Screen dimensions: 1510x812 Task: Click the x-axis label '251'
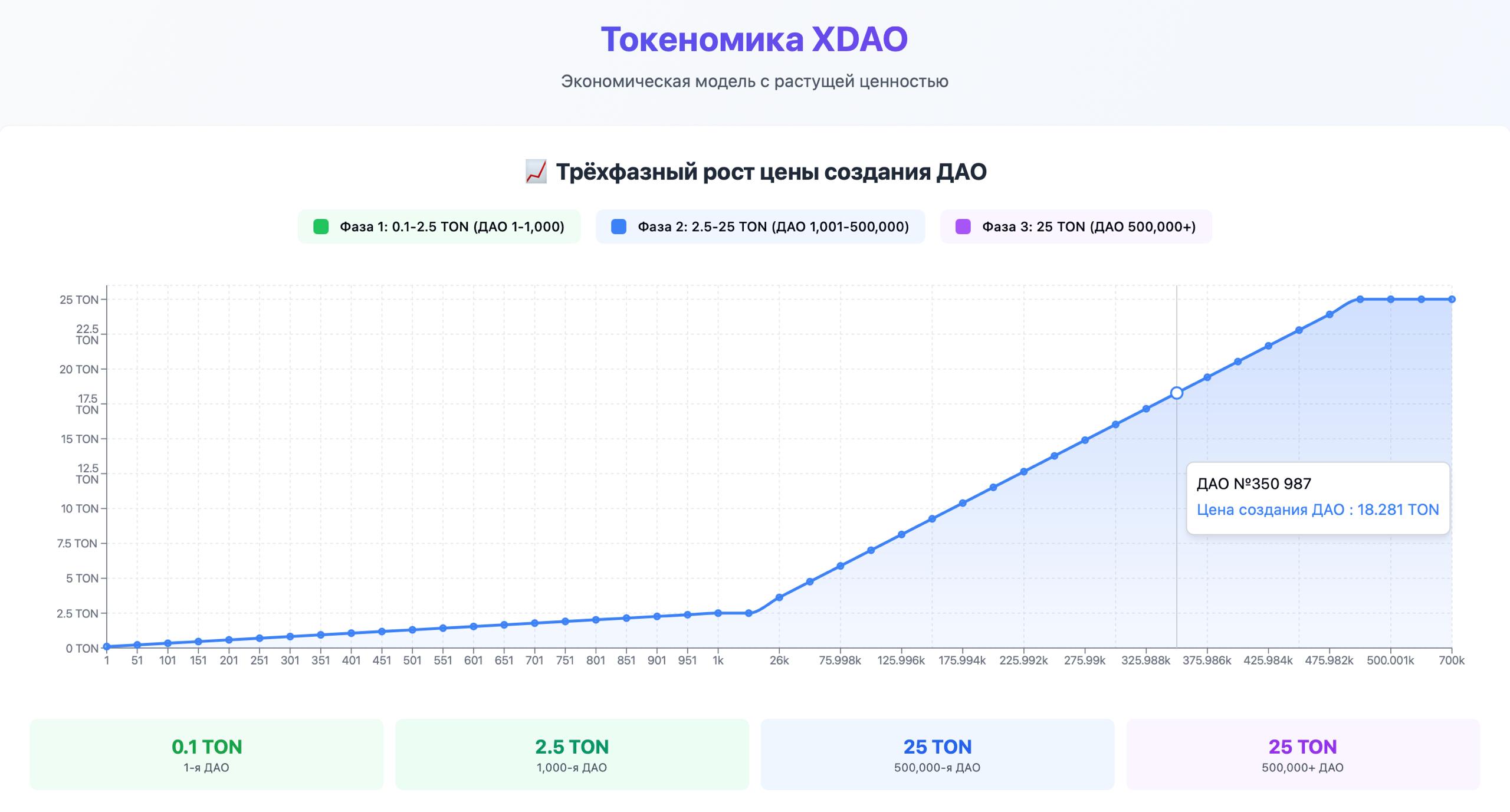click(x=260, y=660)
